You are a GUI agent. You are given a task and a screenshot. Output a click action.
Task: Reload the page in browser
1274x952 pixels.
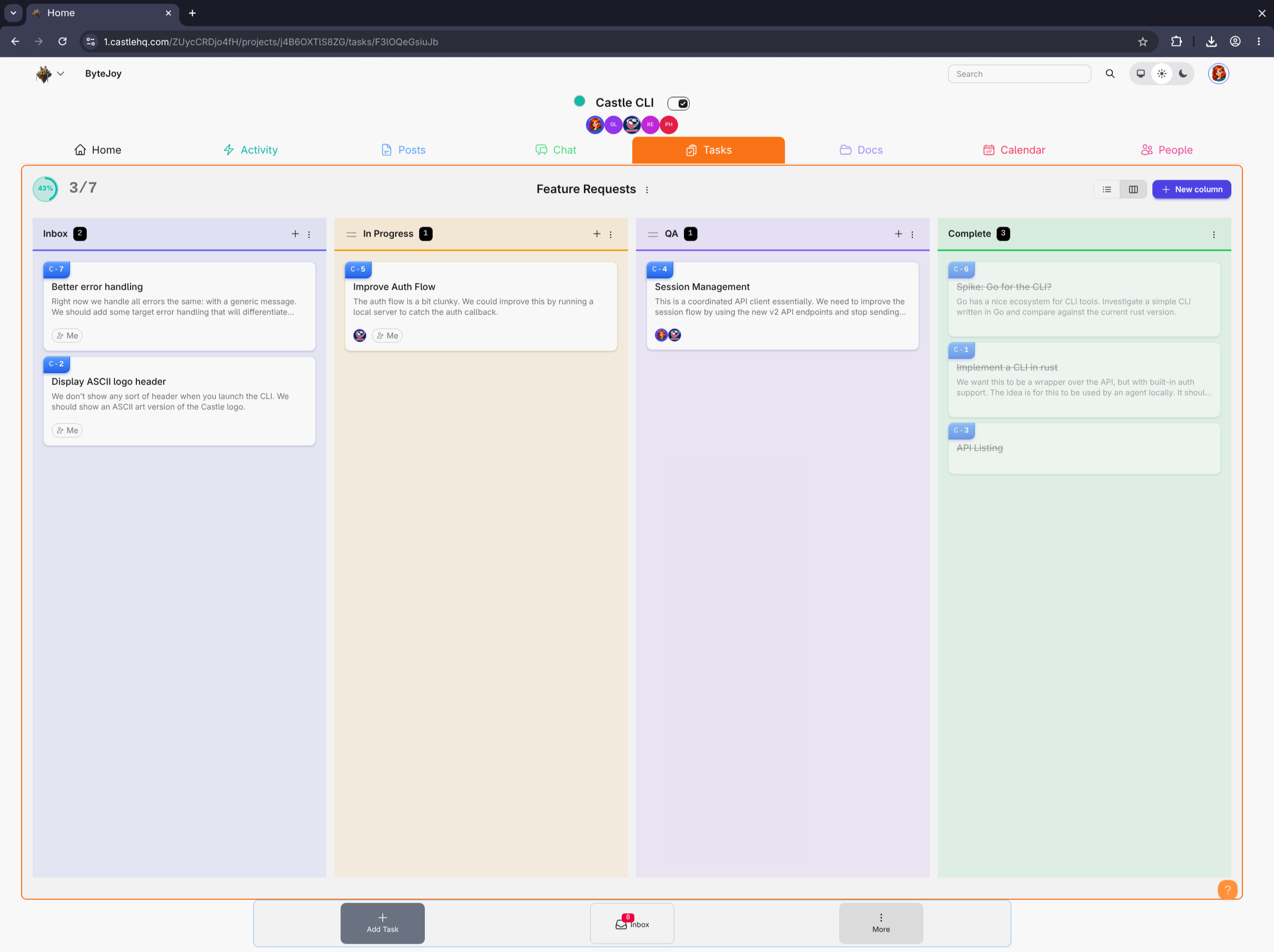click(62, 42)
